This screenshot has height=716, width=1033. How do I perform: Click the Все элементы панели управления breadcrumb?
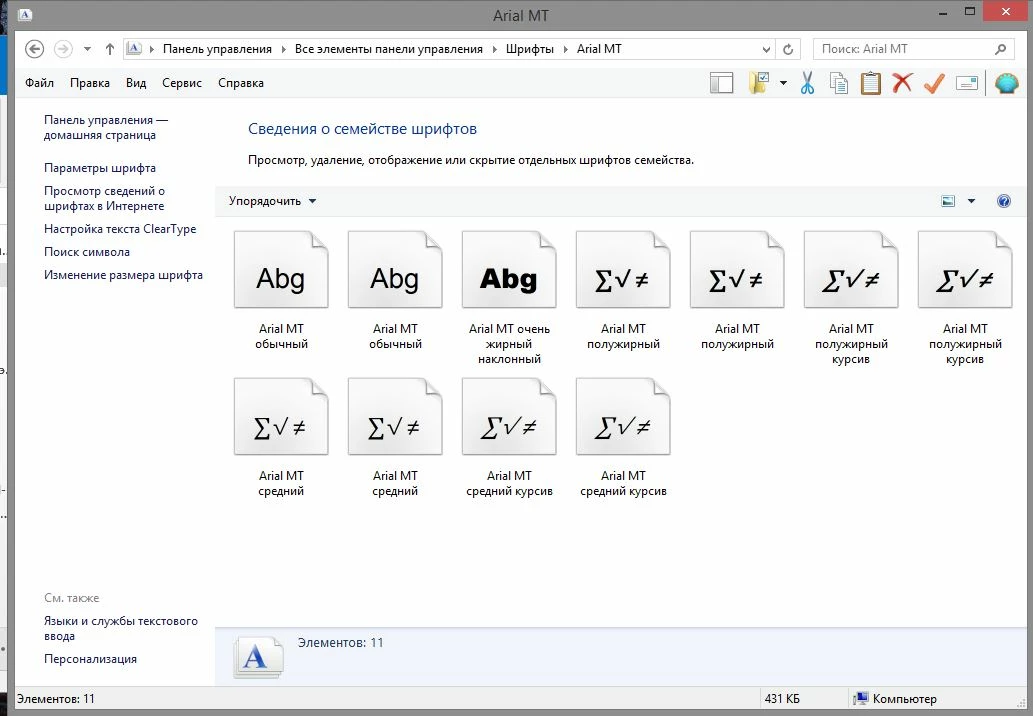coord(389,49)
